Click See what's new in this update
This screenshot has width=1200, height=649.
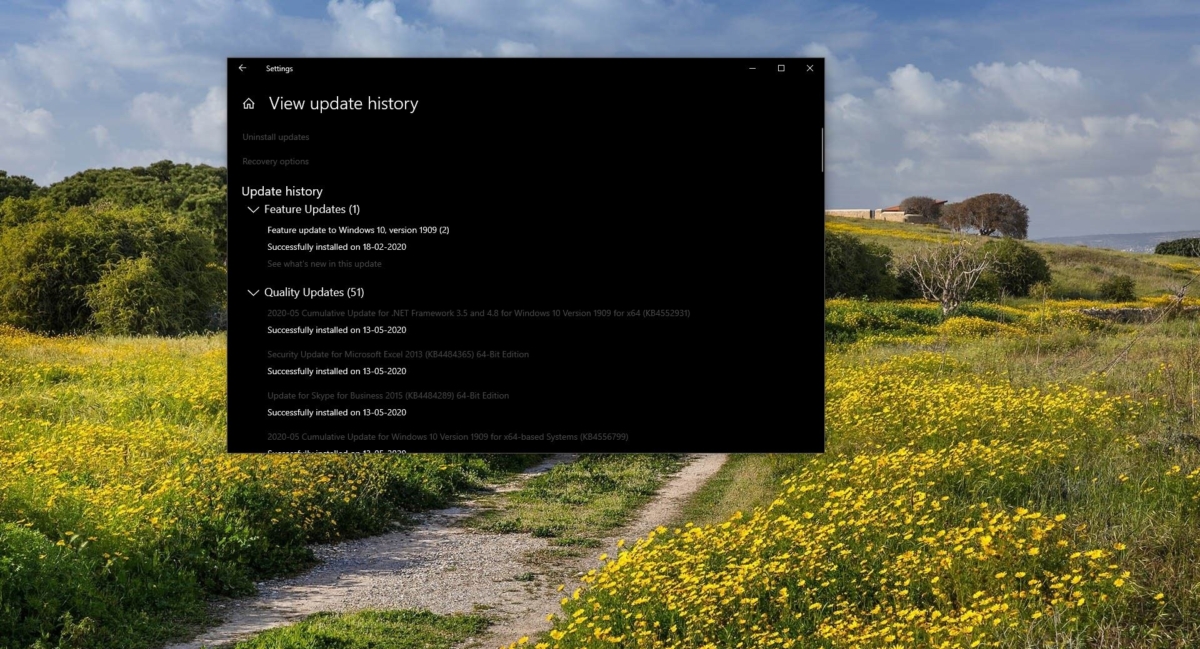point(324,264)
